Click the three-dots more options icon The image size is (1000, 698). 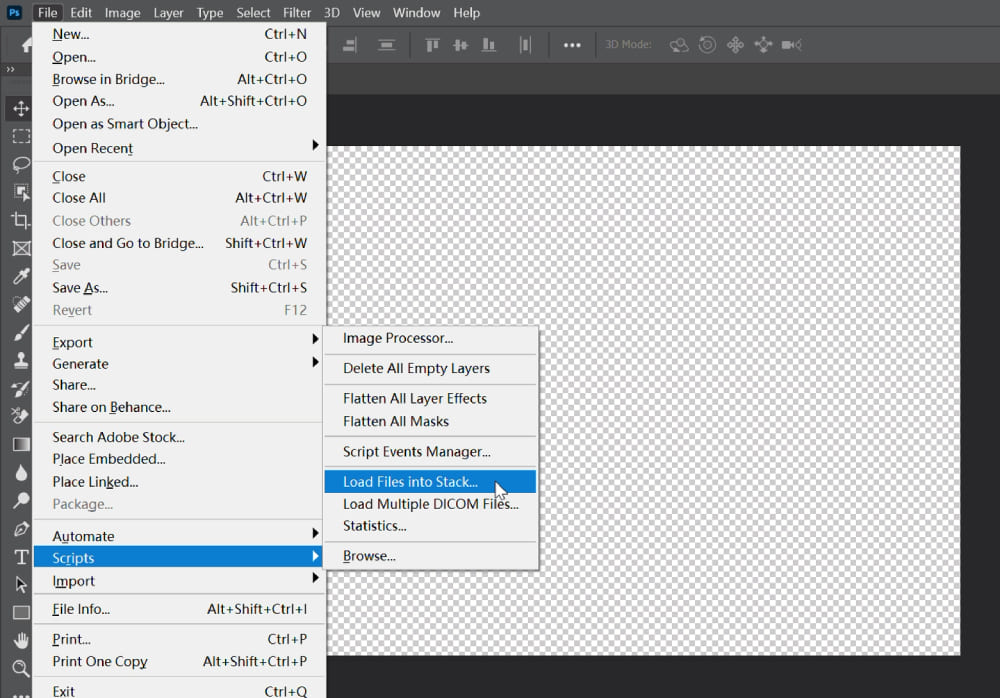click(x=572, y=45)
